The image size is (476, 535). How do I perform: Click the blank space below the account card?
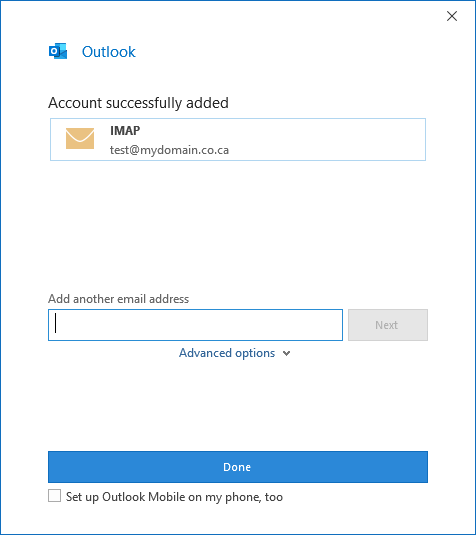[238, 225]
